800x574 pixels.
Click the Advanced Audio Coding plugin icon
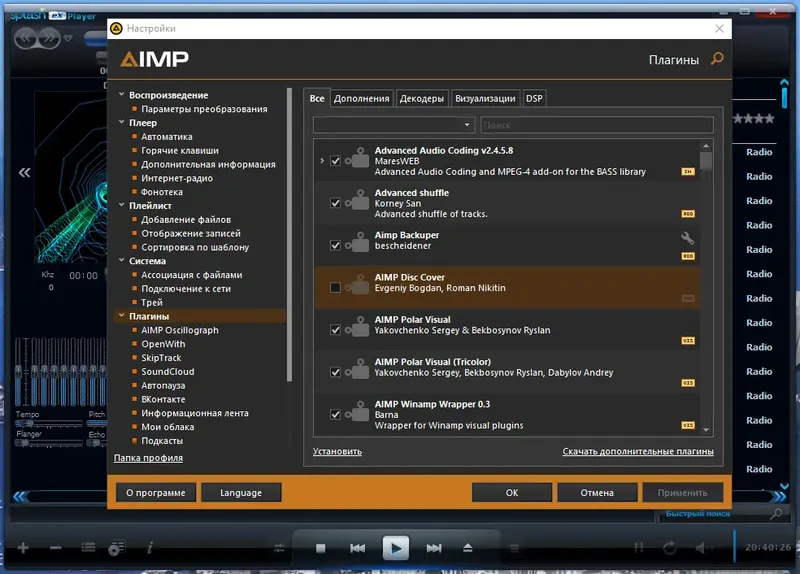point(358,158)
